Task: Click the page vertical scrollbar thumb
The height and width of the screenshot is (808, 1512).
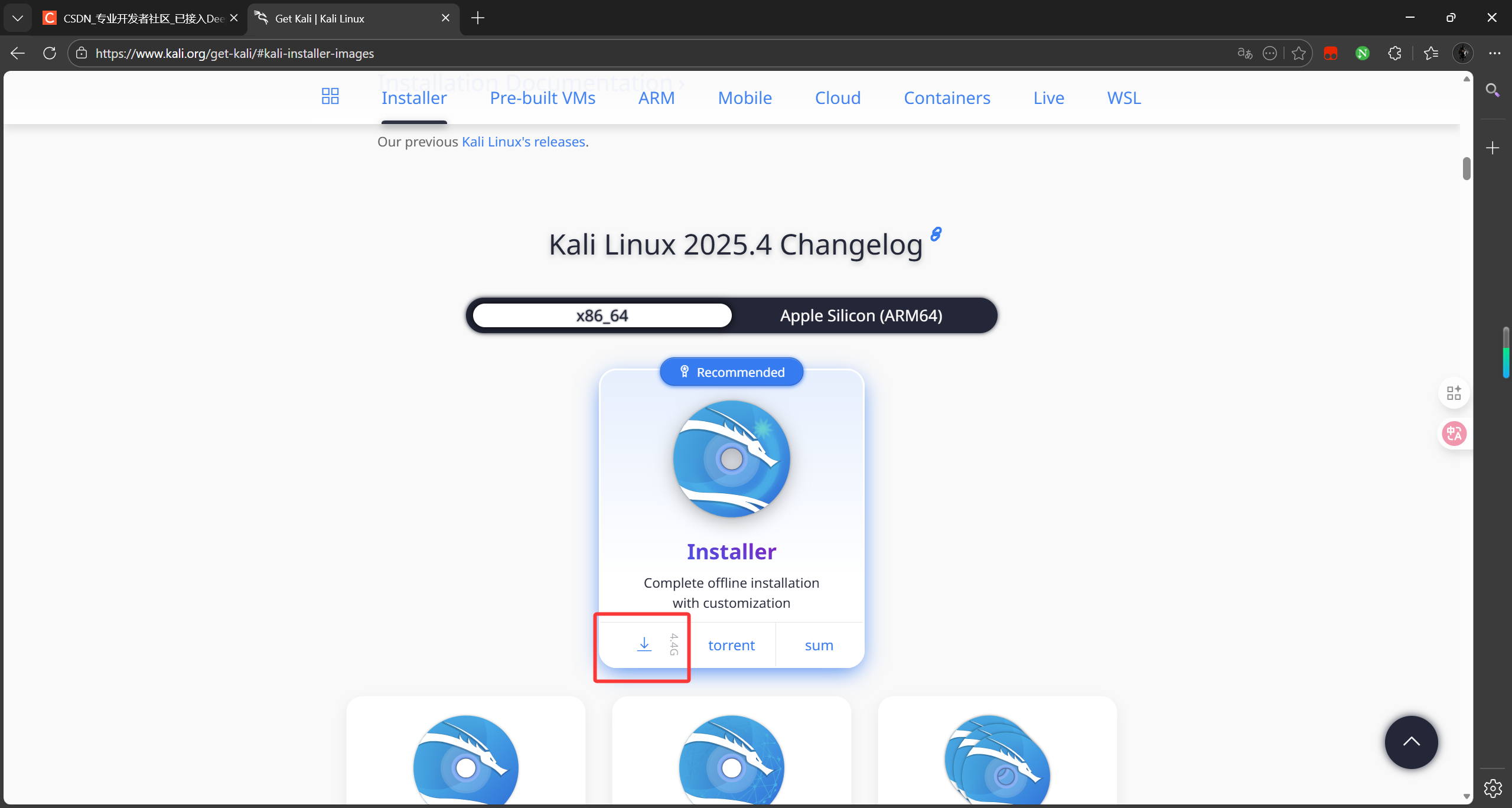Action: (x=1467, y=169)
